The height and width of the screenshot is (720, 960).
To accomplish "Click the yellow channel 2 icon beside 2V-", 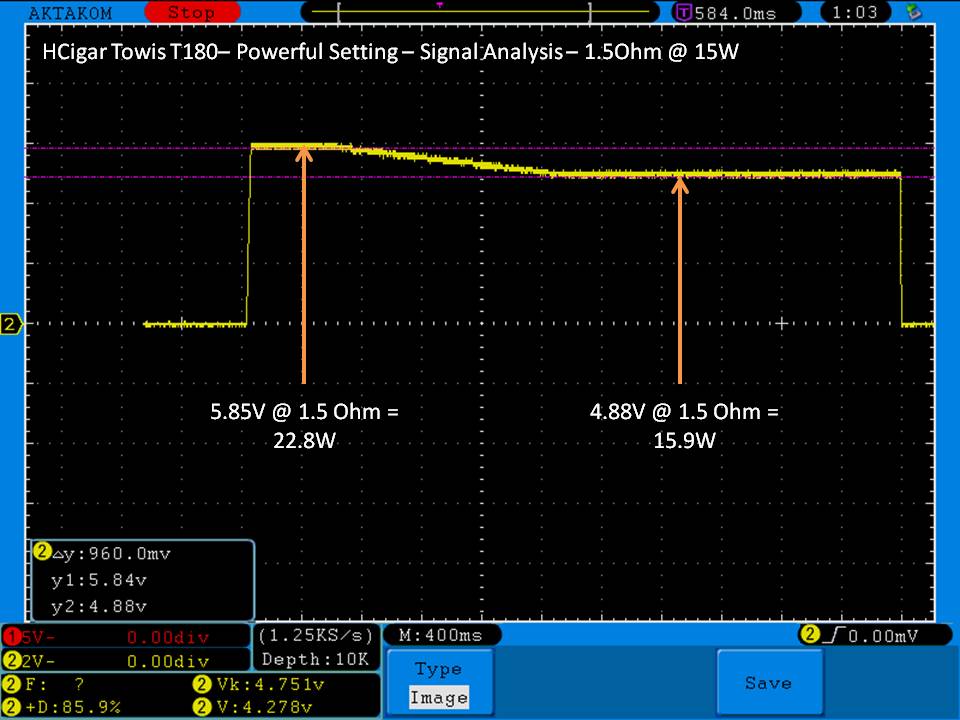I will click(x=12, y=661).
